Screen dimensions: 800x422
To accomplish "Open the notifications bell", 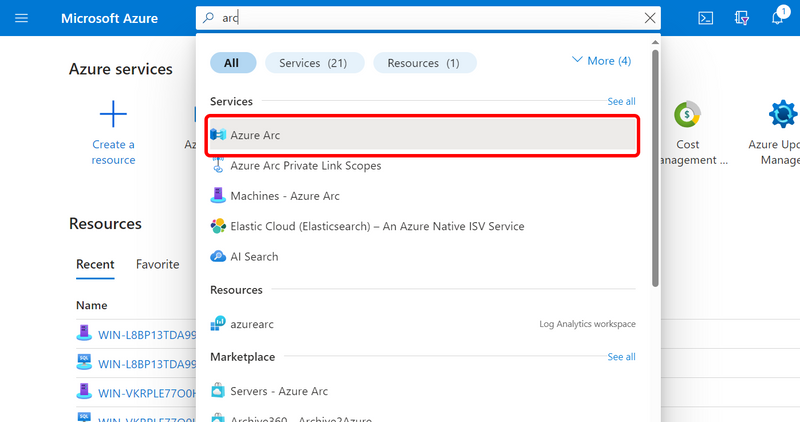I will tap(777, 18).
